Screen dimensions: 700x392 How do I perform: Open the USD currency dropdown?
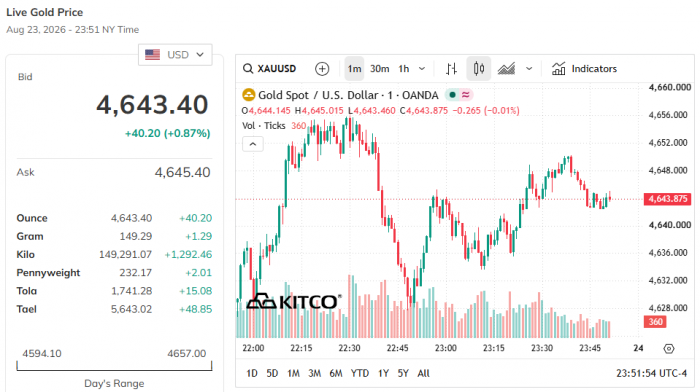click(175, 54)
